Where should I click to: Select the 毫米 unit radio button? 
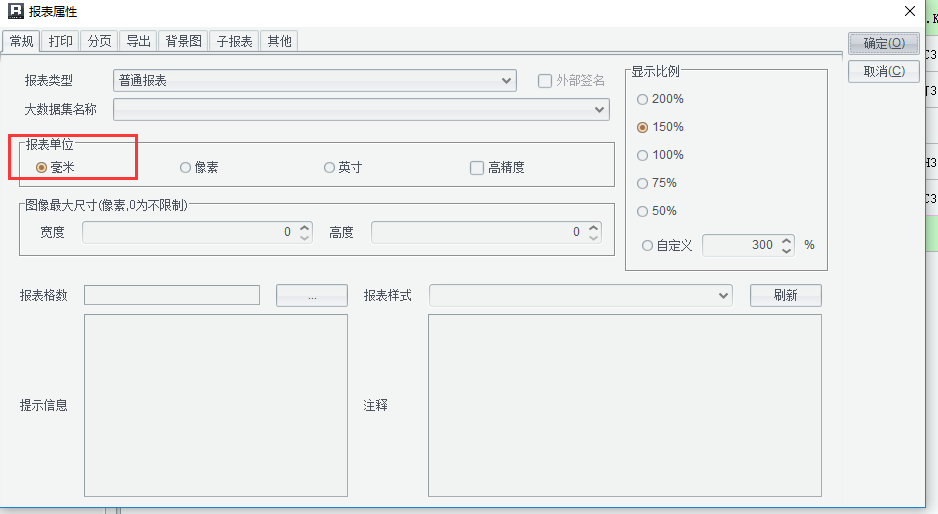(41, 168)
